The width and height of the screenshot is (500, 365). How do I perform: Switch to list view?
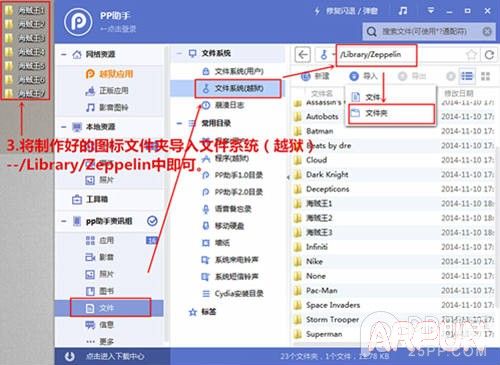(x=467, y=76)
